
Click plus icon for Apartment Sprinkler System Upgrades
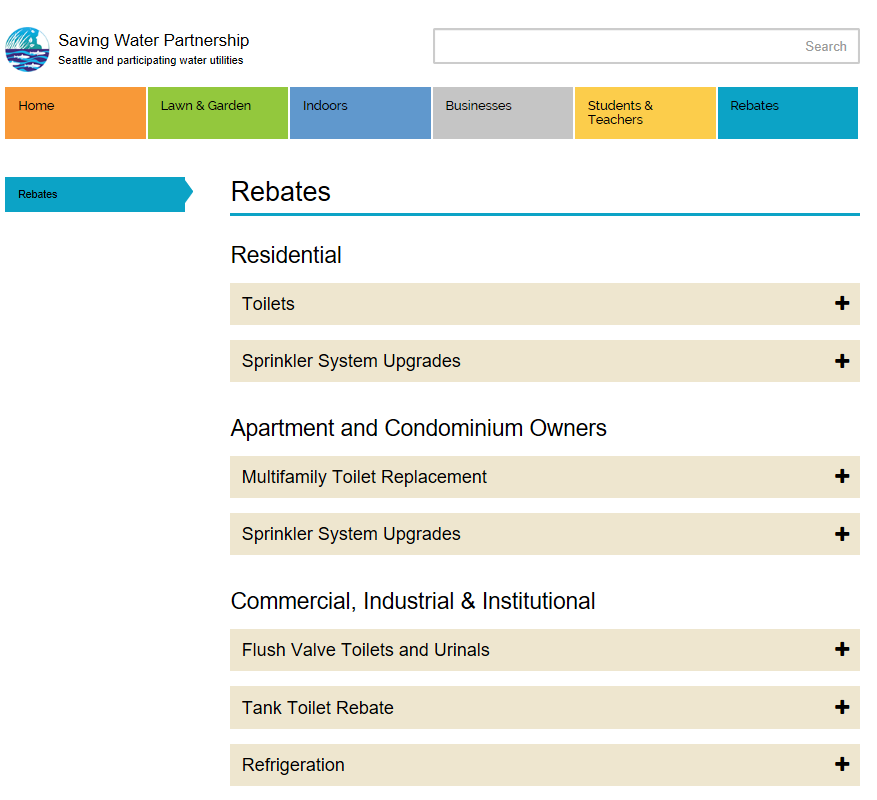click(x=842, y=534)
